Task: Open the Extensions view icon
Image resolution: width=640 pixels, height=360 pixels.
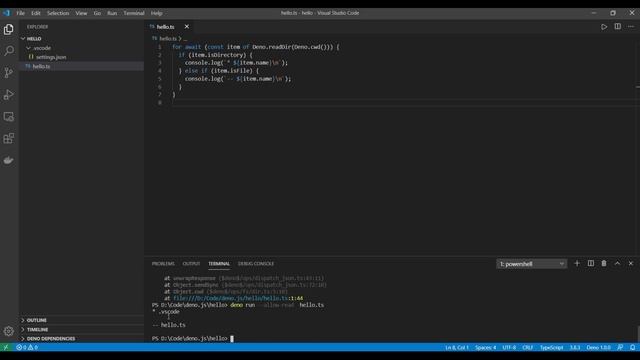Action: 9,138
